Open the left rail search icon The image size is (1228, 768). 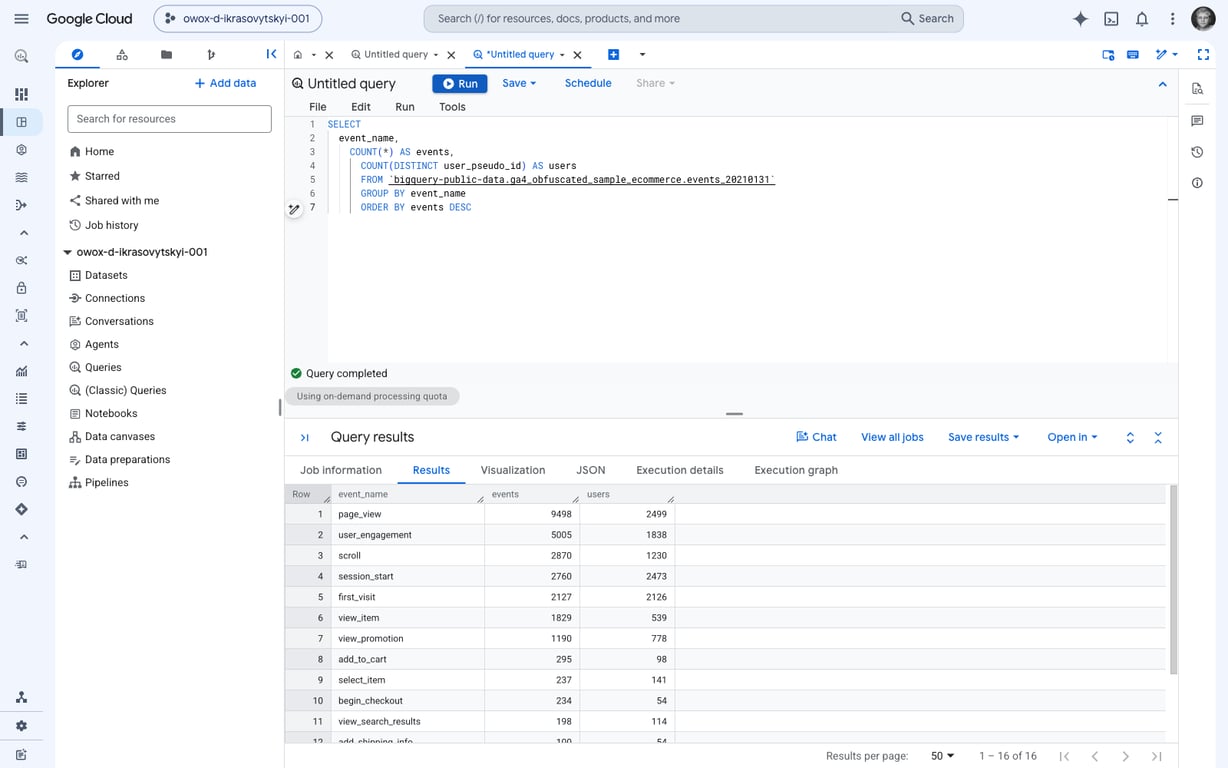click(21, 57)
